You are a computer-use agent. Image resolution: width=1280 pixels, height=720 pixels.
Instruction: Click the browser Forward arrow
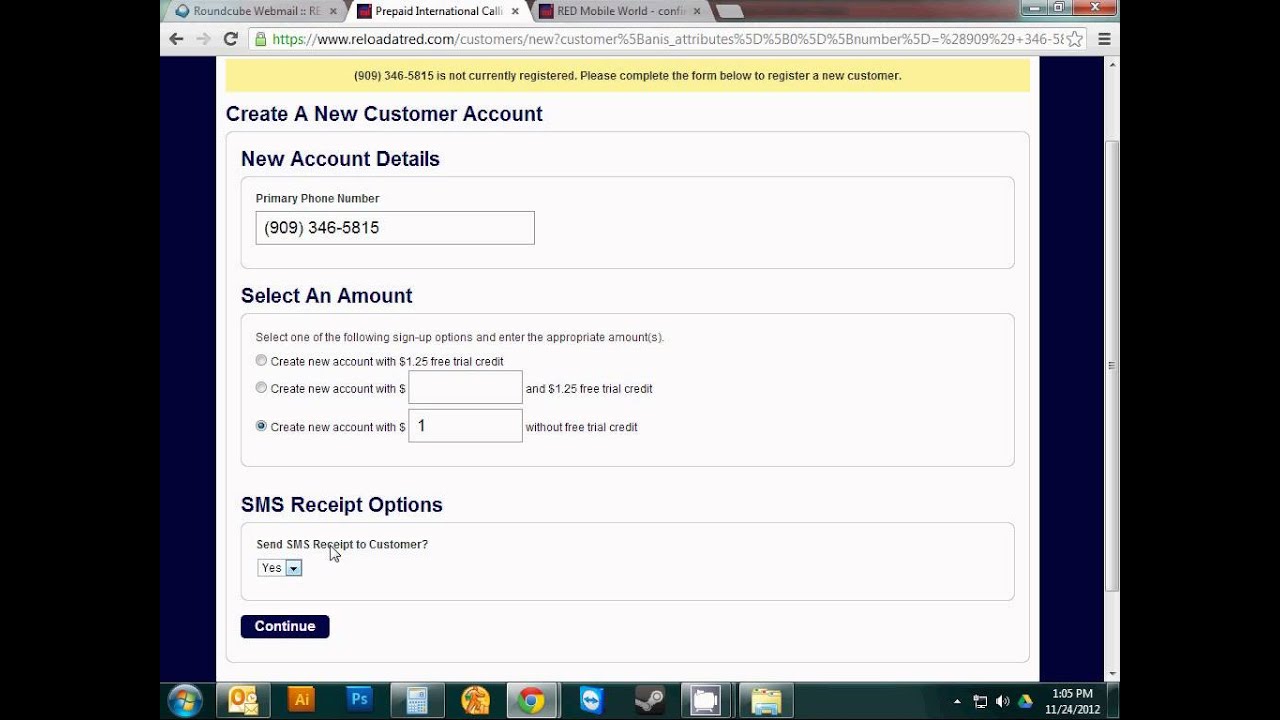[x=203, y=39]
